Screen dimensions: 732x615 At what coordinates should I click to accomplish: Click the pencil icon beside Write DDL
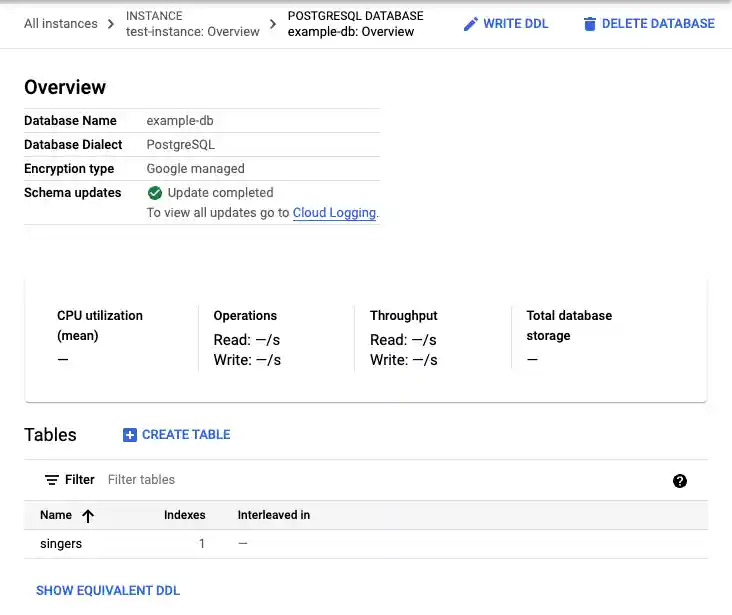[x=471, y=24]
